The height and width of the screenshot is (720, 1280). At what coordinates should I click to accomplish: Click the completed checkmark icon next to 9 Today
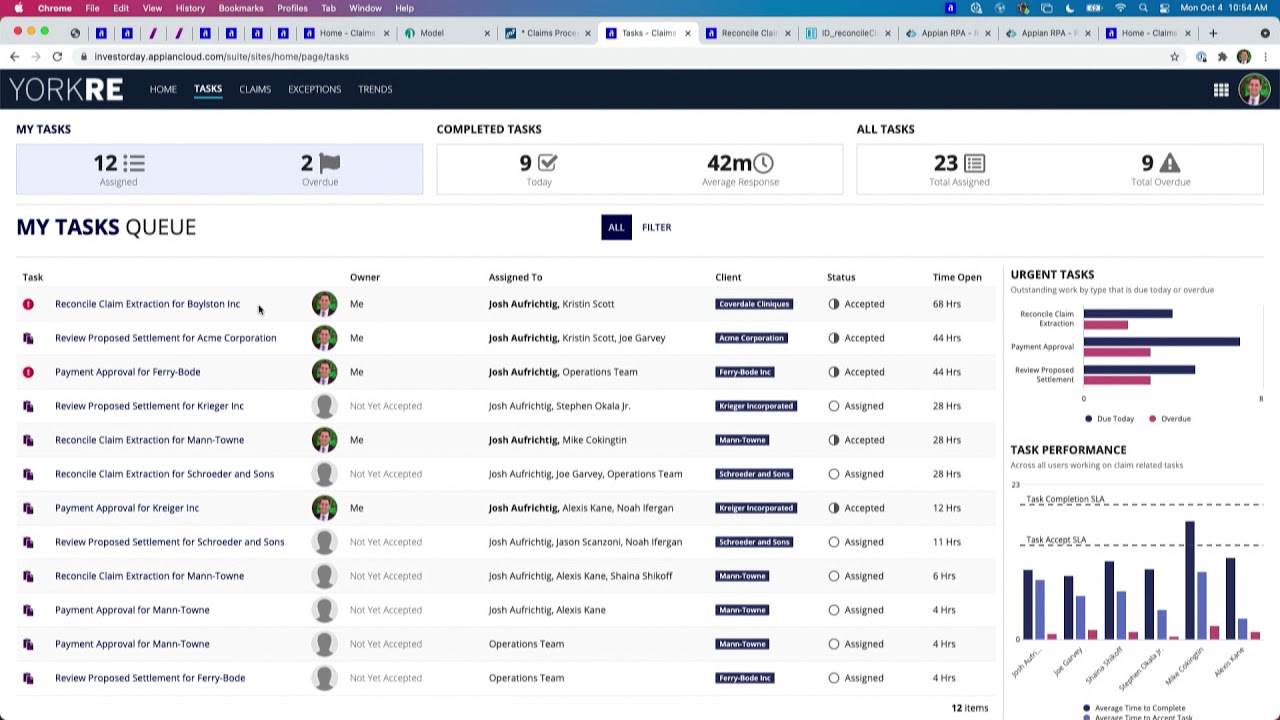click(x=547, y=163)
